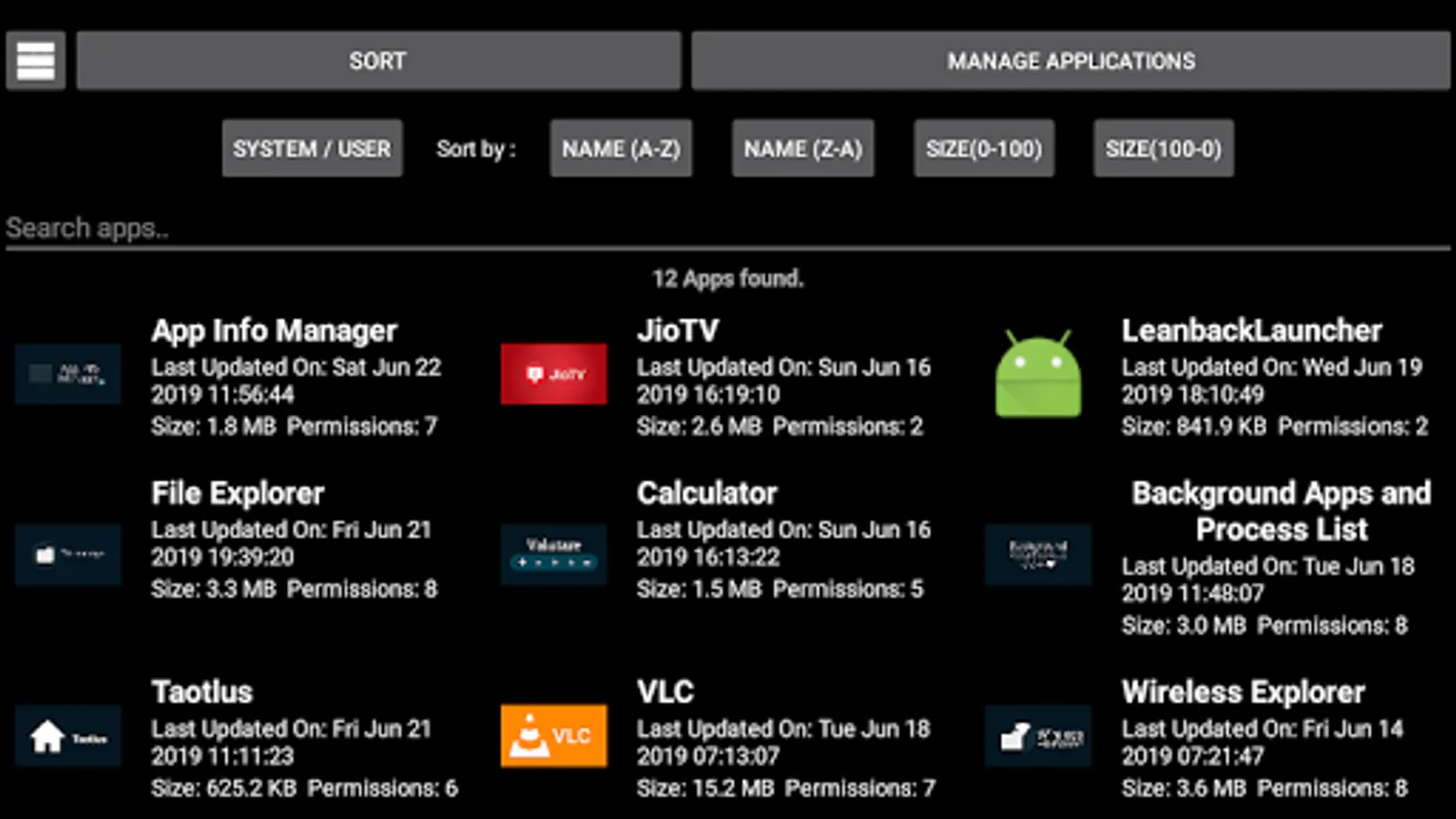This screenshot has width=1456, height=819.
Task: Sort apps by SIZE(100-0)
Action: point(1164,148)
